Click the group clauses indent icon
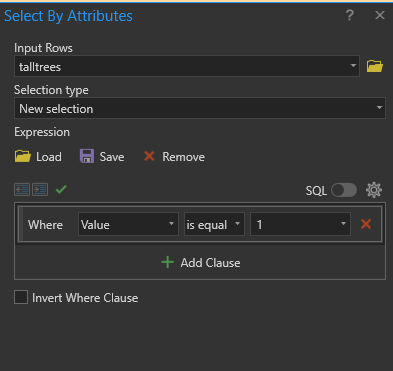The width and height of the screenshot is (393, 371). pos(40,190)
